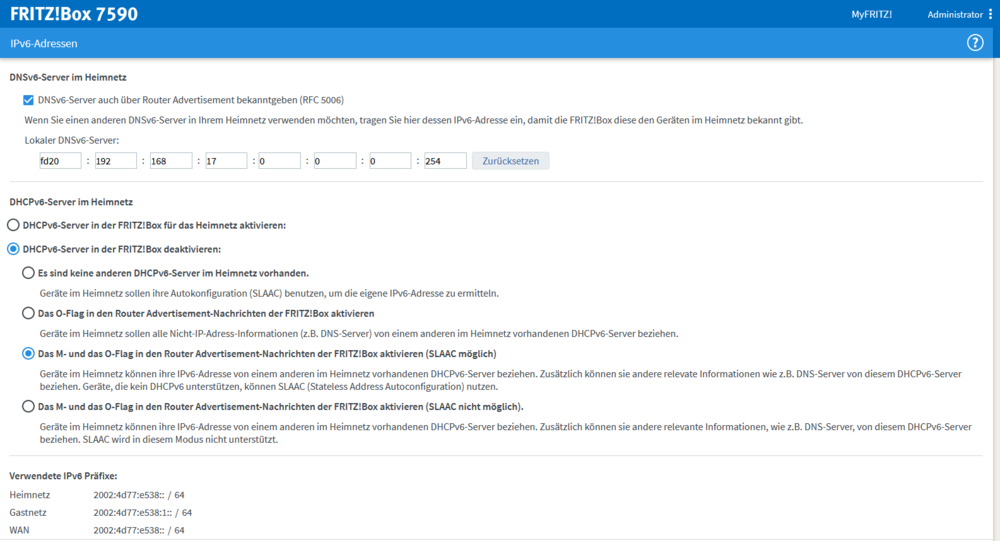
Task: Click the FRITZ!Box 7590 logo
Action: (74, 15)
